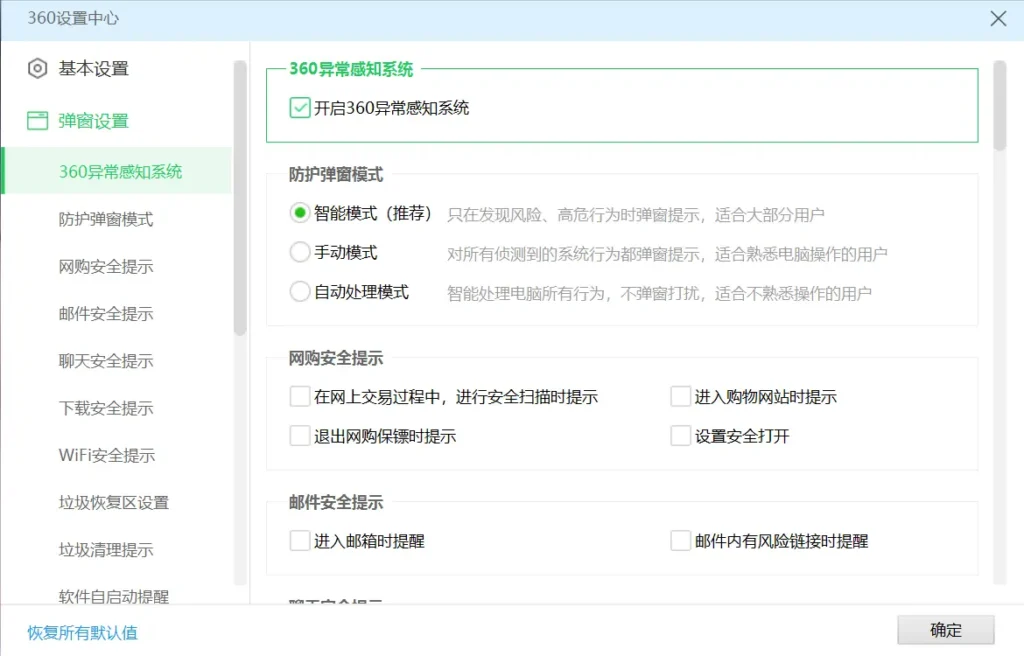This screenshot has height=656, width=1024.
Task: Enable 设置安全打开 checkbox
Action: pyautogui.click(x=680, y=436)
